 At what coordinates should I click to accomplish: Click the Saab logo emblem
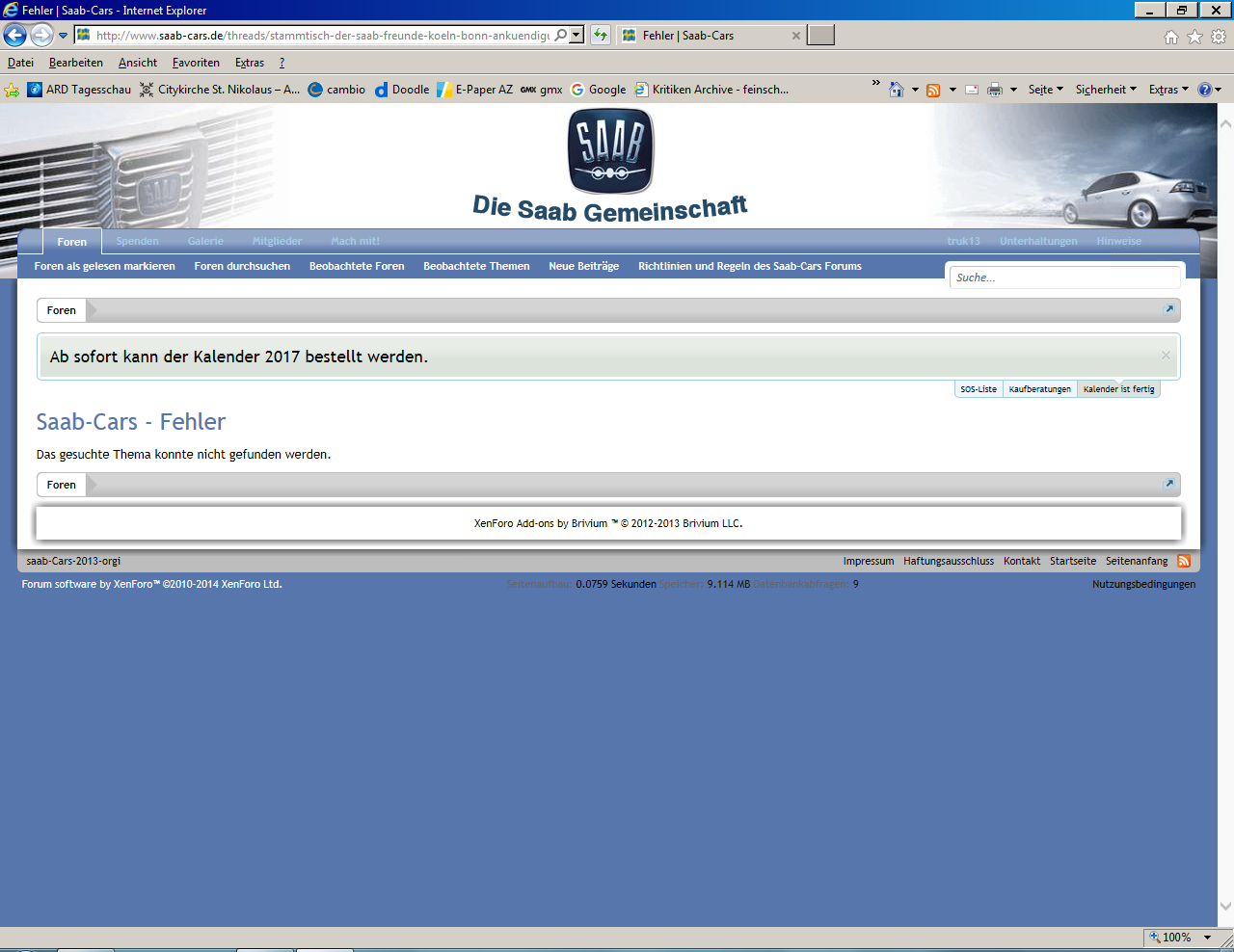610,150
